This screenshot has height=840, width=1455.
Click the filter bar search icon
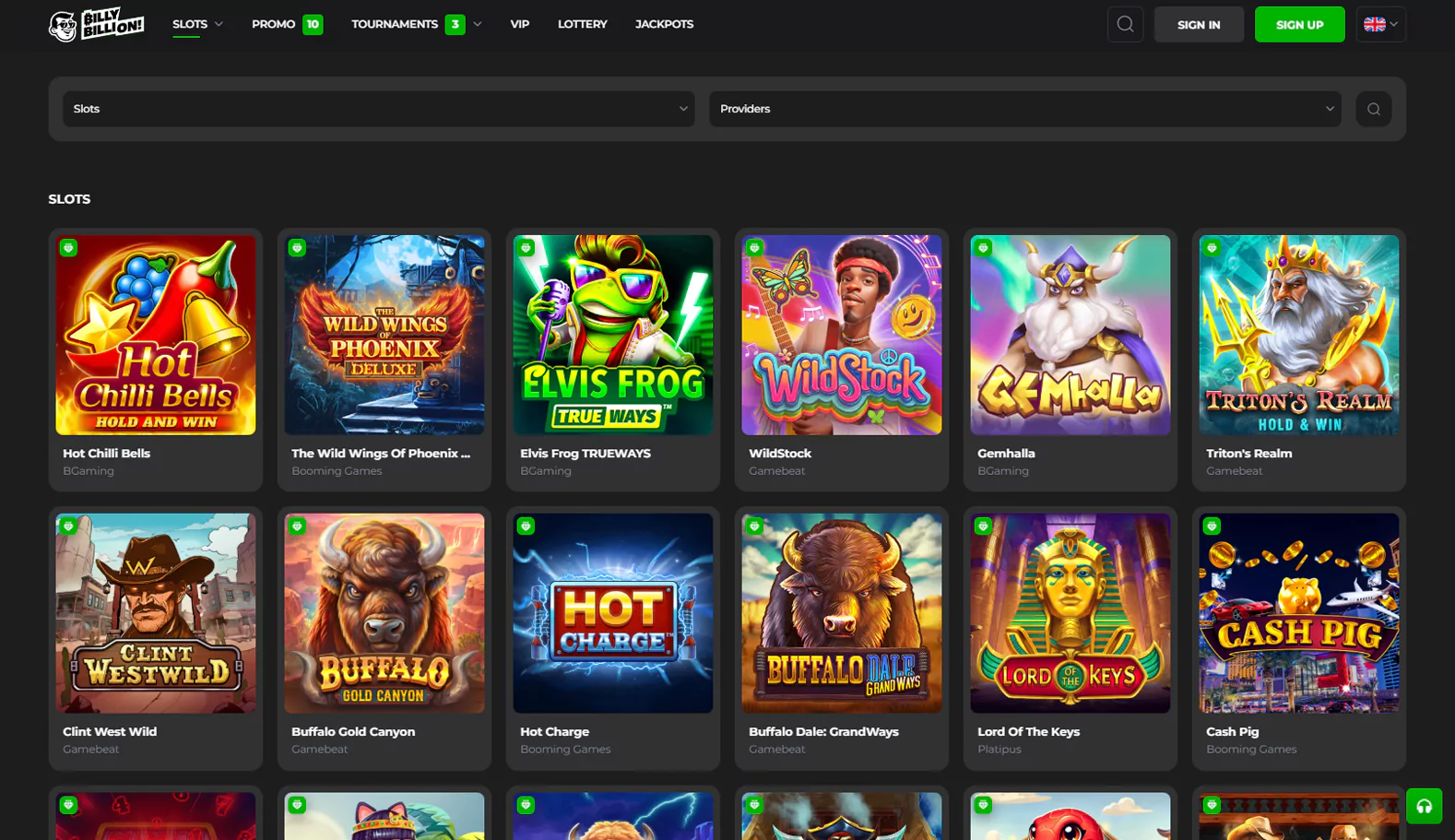pos(1373,109)
